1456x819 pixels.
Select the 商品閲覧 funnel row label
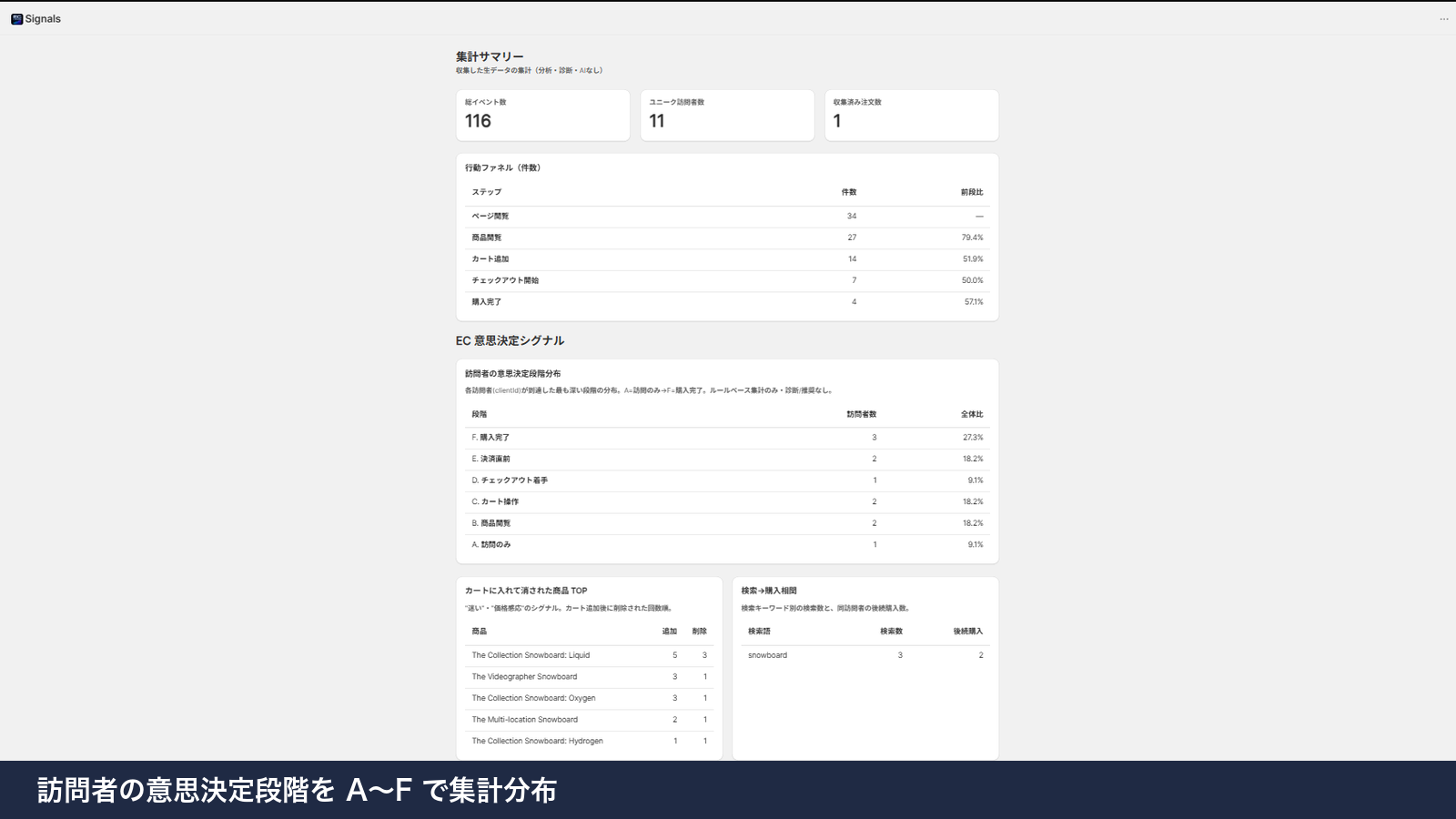click(x=487, y=238)
